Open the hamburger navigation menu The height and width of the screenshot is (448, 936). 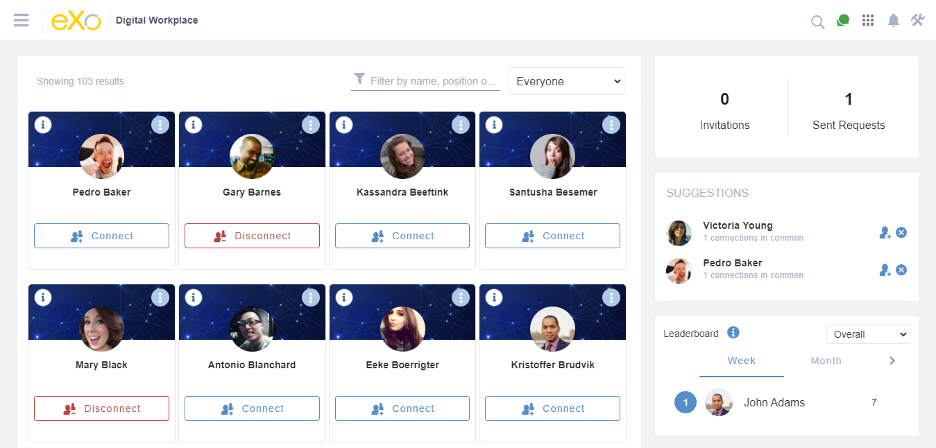click(x=21, y=20)
